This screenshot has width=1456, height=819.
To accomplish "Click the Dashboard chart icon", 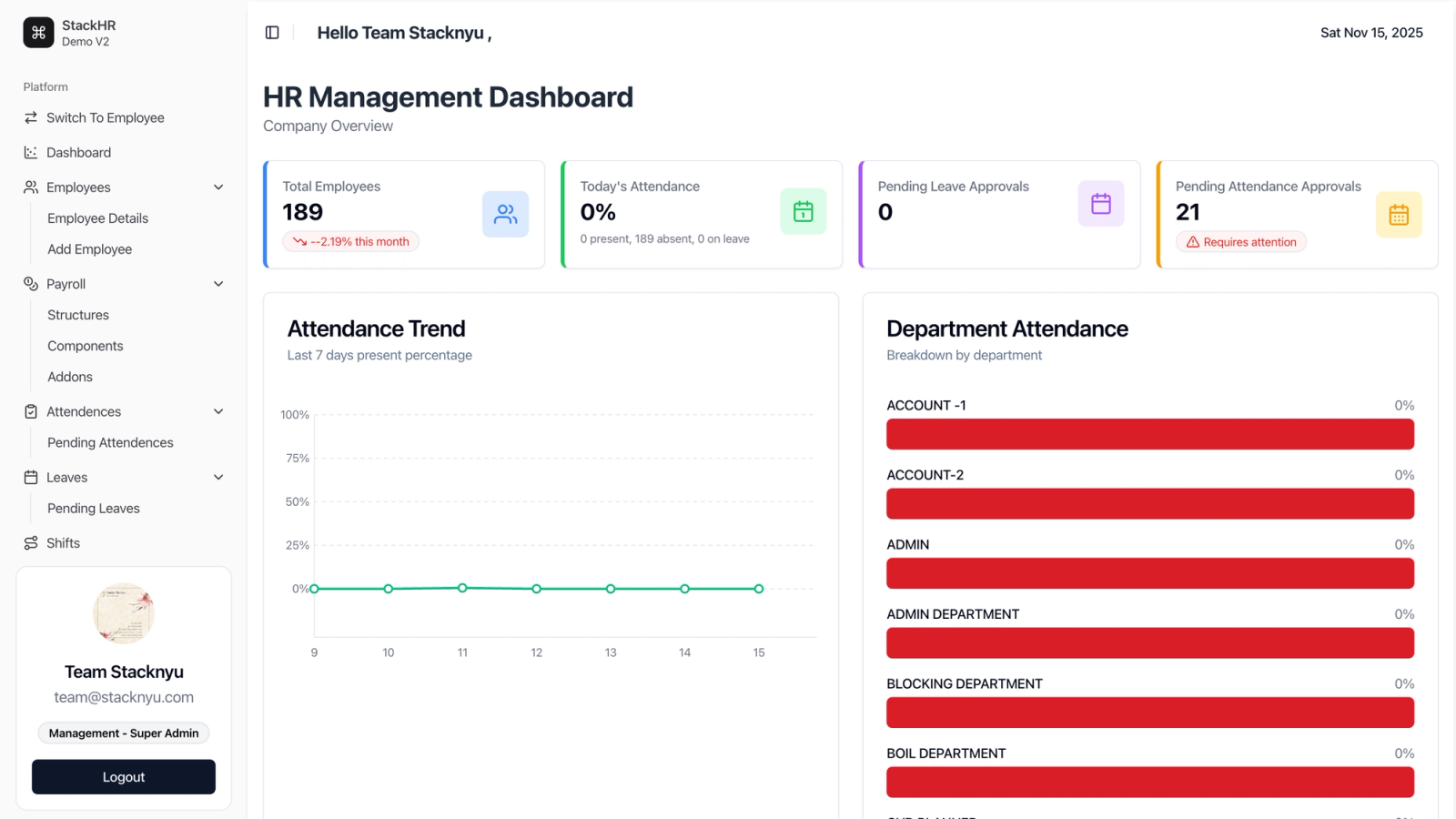I will click(x=31, y=152).
